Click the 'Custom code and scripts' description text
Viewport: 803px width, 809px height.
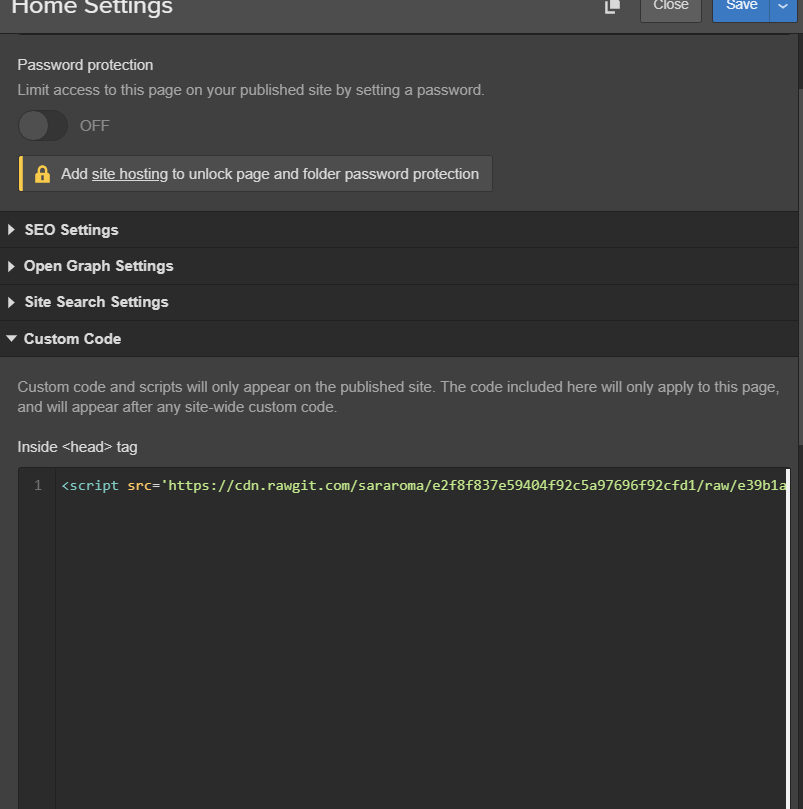coord(398,397)
